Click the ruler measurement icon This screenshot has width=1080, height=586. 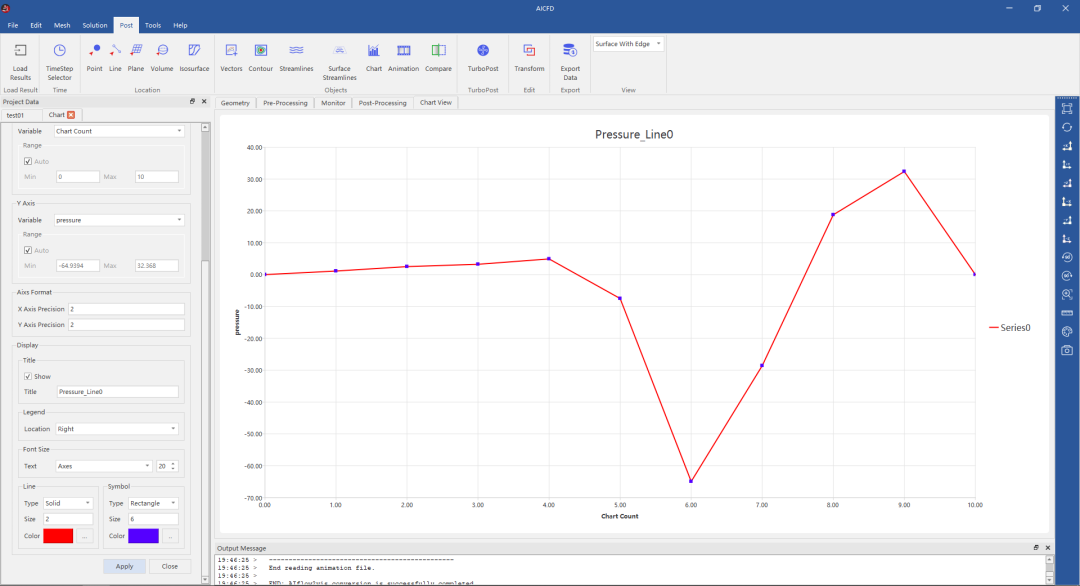click(1067, 313)
